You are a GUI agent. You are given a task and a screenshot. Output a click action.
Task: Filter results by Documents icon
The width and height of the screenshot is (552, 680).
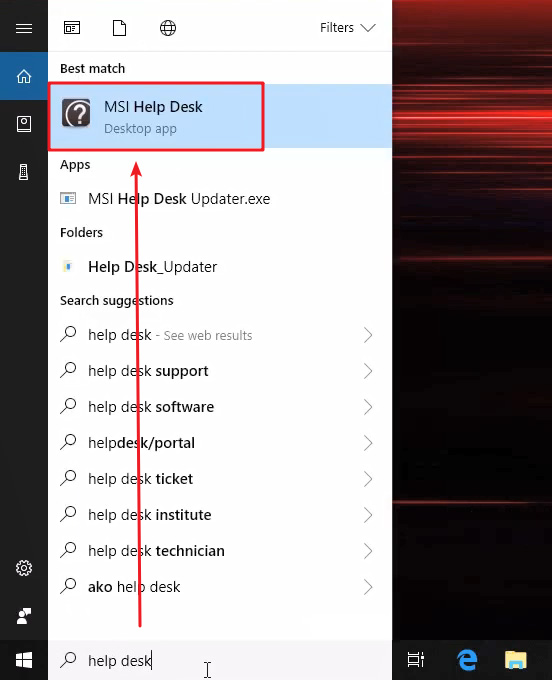pos(119,28)
